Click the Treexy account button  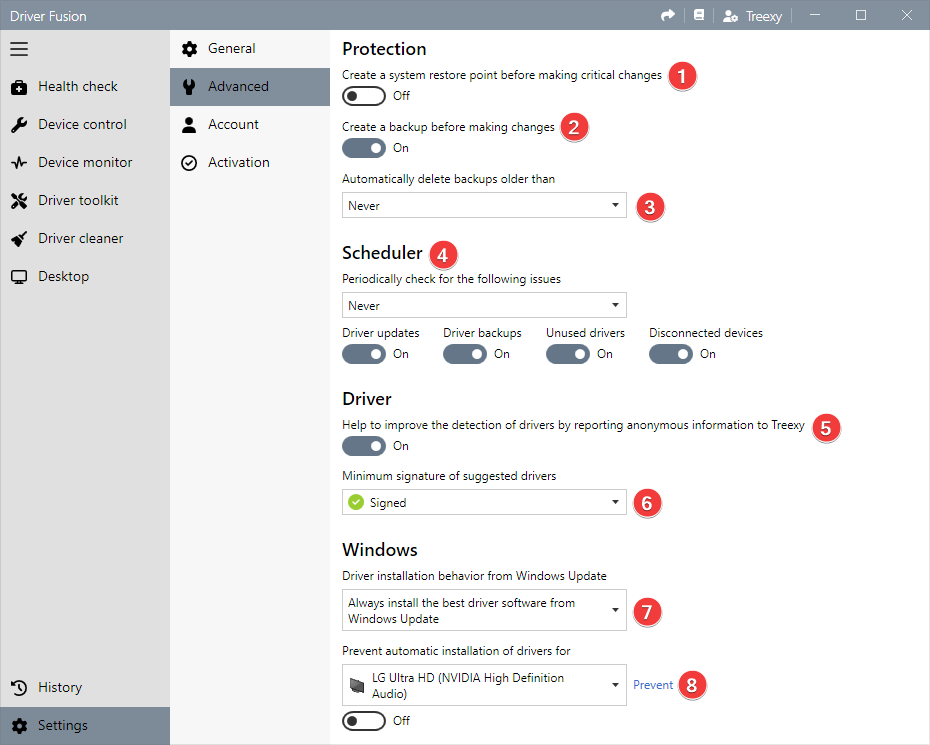tap(752, 16)
